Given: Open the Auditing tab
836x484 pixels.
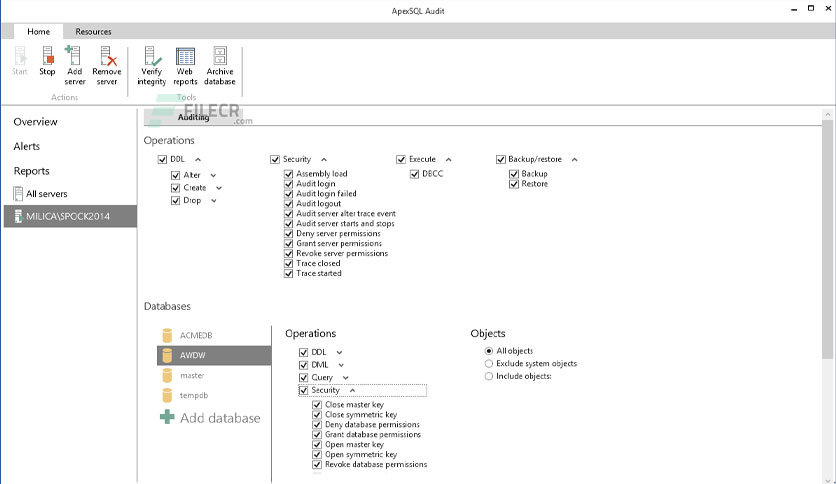Looking at the screenshot, I should [193, 117].
